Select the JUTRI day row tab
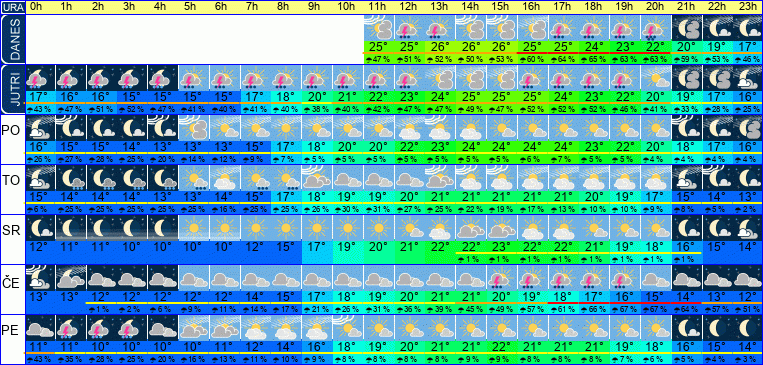The height and width of the screenshot is (365, 763). [x=12, y=89]
